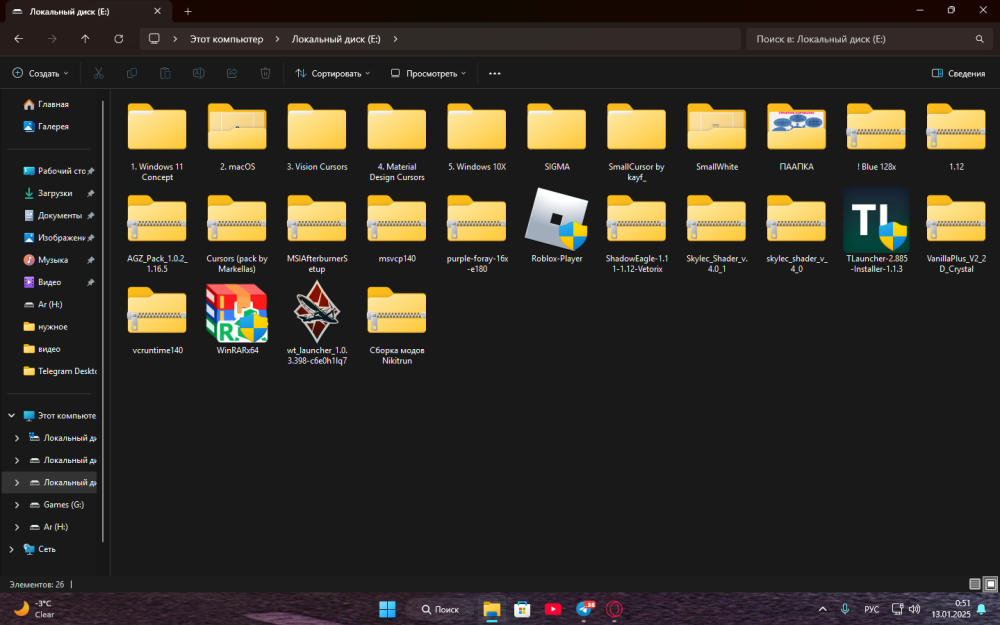Open Главная in the navigation pane

pyautogui.click(x=53, y=104)
